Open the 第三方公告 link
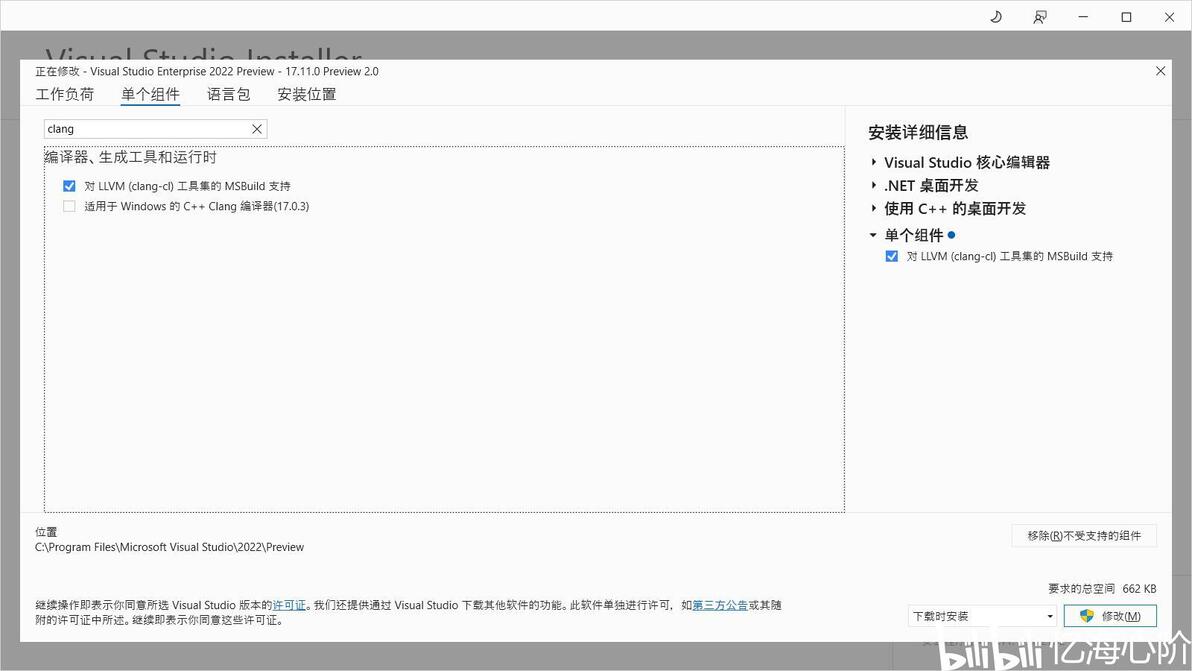 tap(720, 605)
